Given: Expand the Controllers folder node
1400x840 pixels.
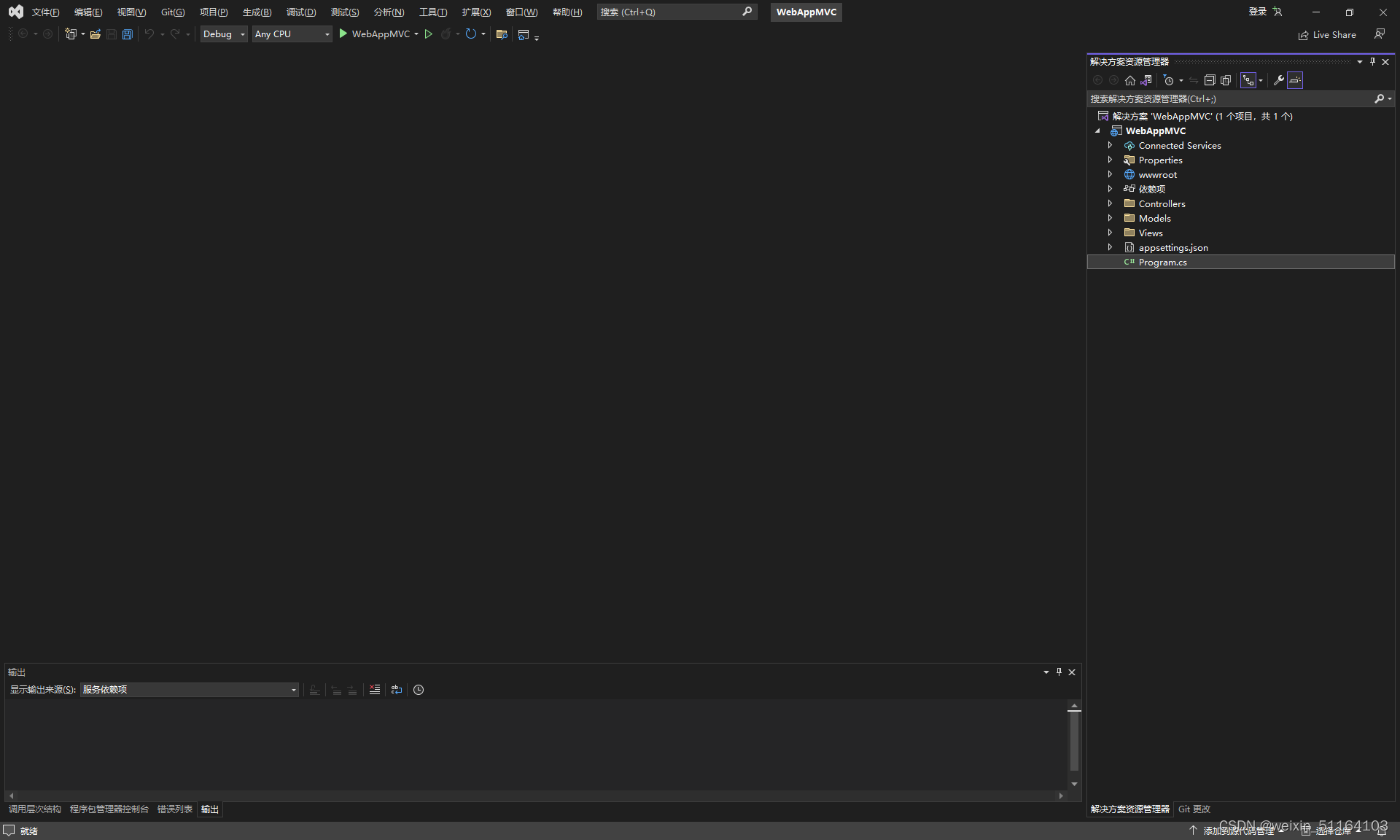Looking at the screenshot, I should click(1110, 203).
